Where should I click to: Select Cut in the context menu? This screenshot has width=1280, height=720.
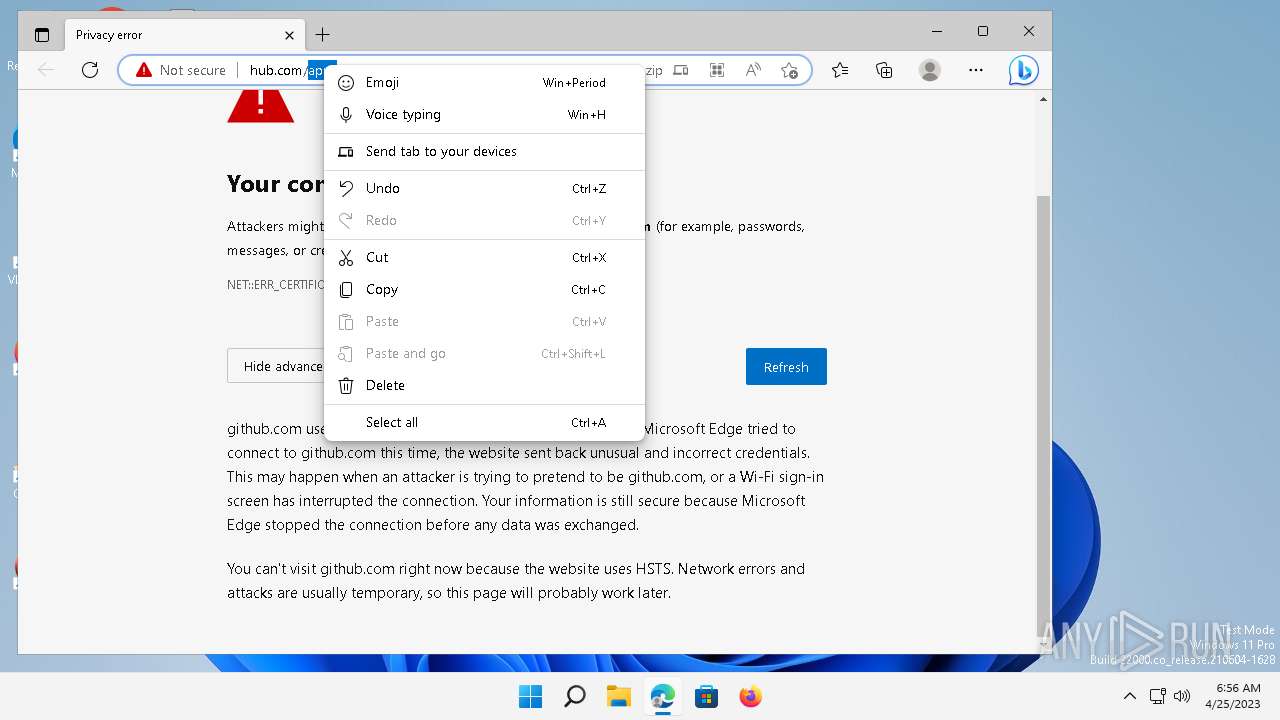[x=484, y=258]
